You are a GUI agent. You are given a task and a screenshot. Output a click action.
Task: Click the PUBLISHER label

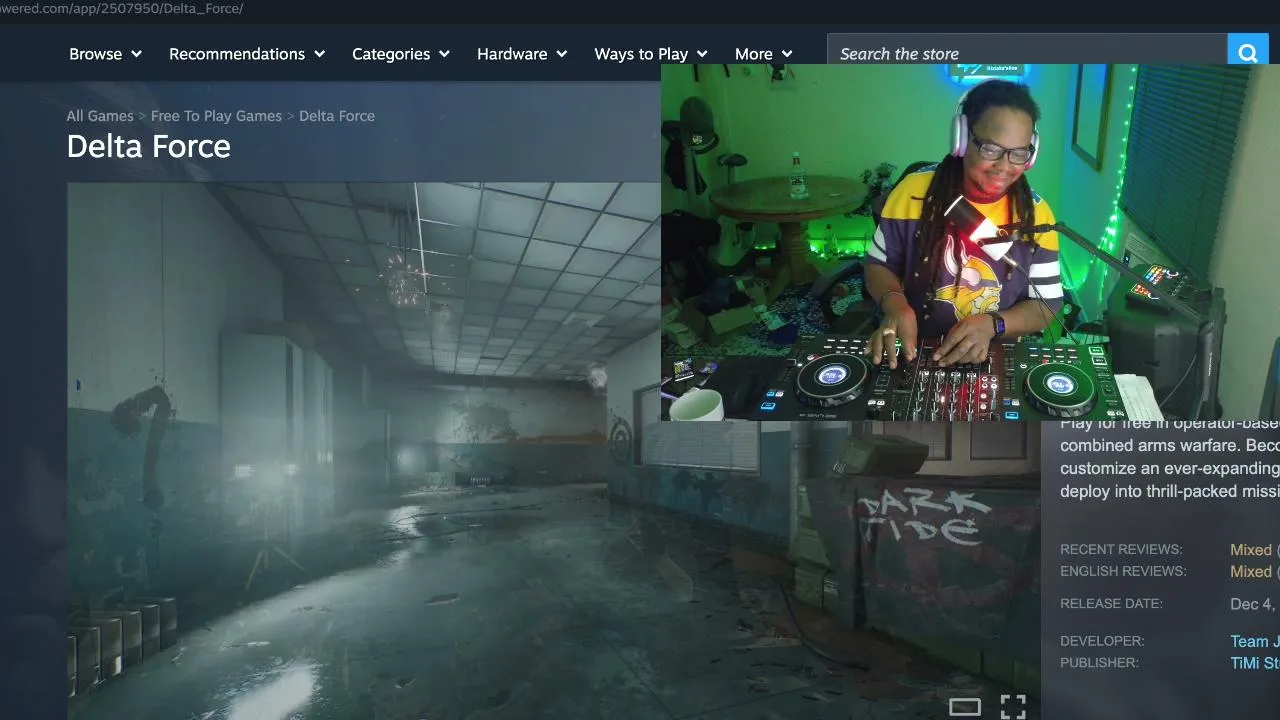pos(1099,663)
